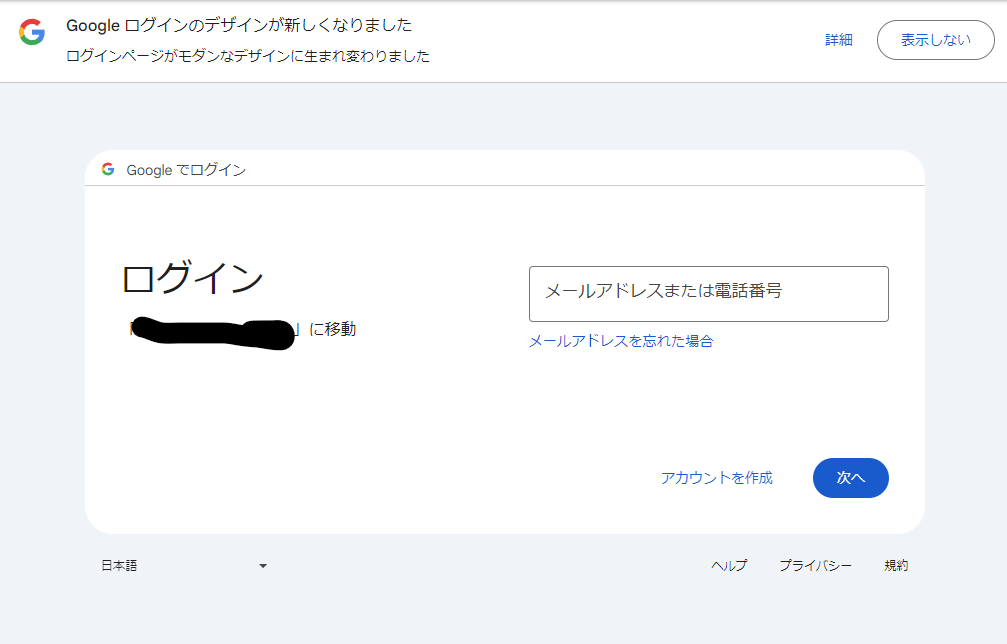
Task: Click the banner title about new login design
Action: (239, 25)
